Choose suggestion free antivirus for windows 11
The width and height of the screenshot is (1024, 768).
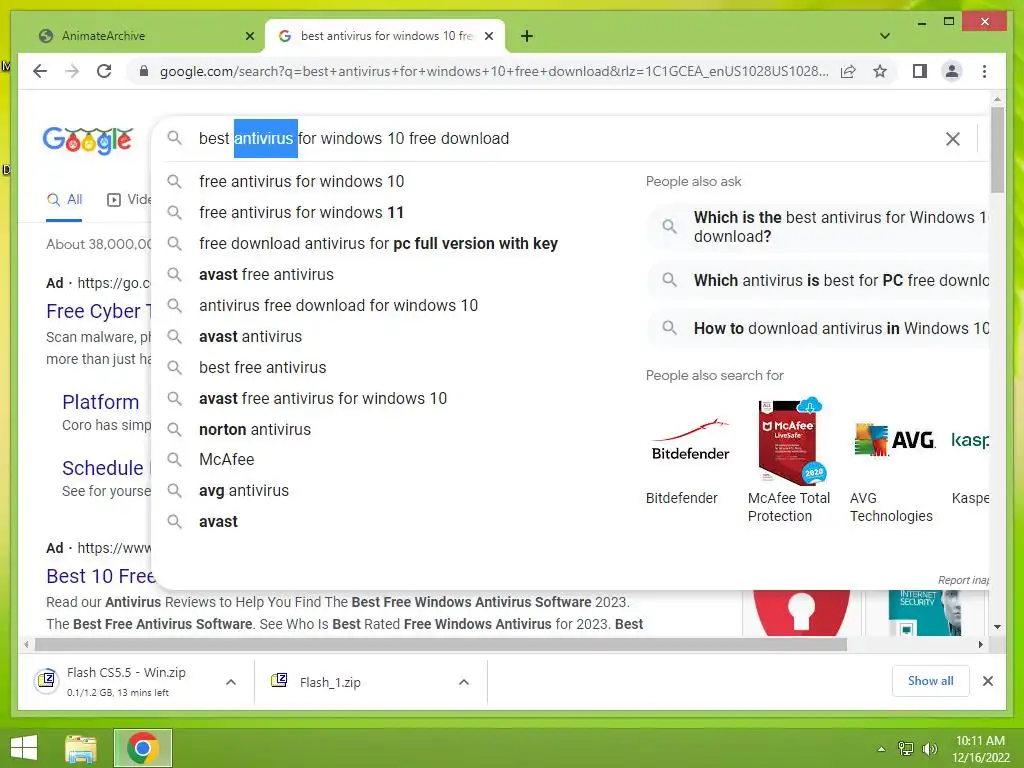(x=302, y=212)
